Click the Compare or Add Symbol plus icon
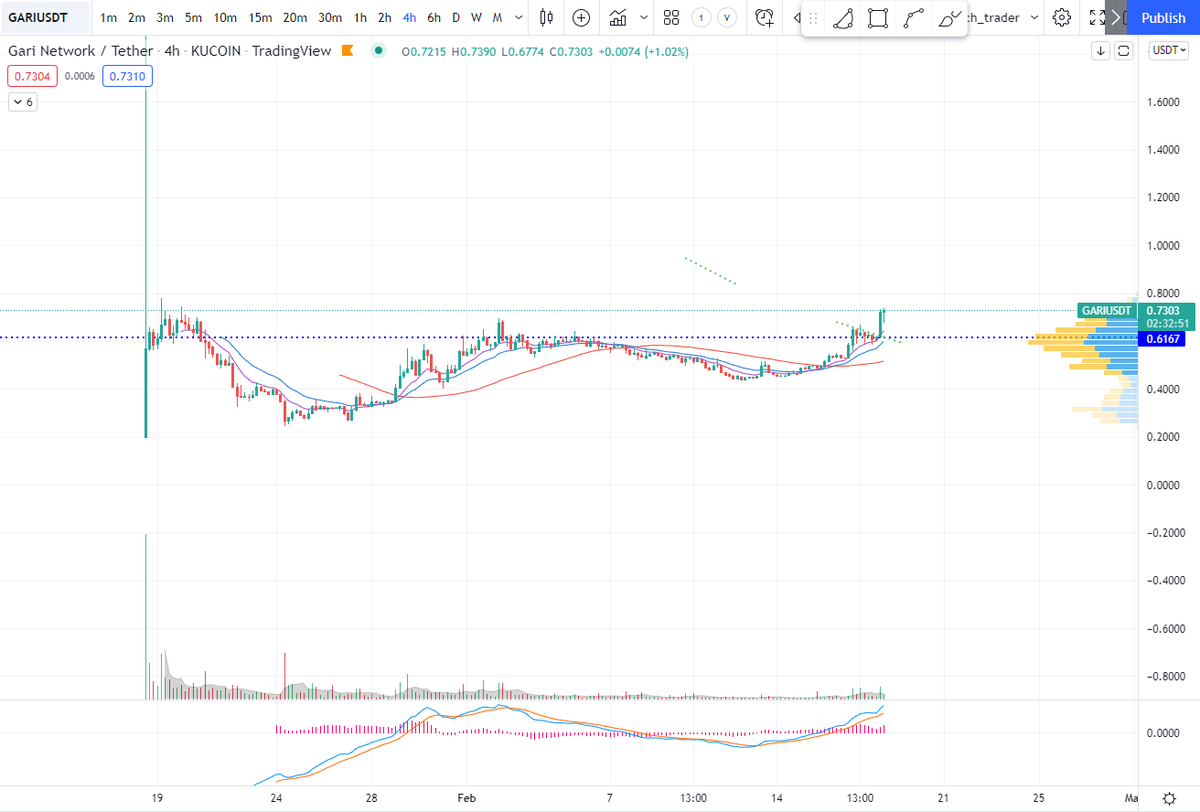Screen dimensions: 1200x812 pyautogui.click(x=581, y=17)
